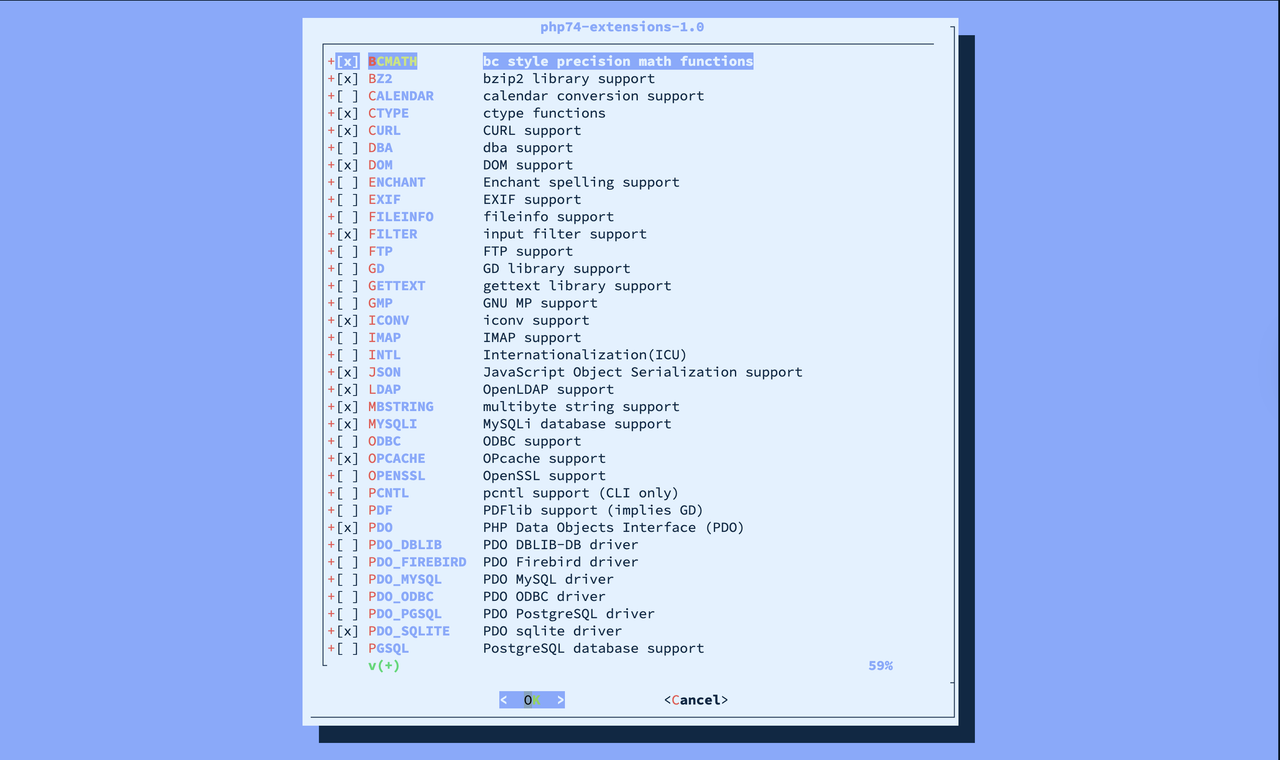Check the PGSQL database support box

coord(347,648)
